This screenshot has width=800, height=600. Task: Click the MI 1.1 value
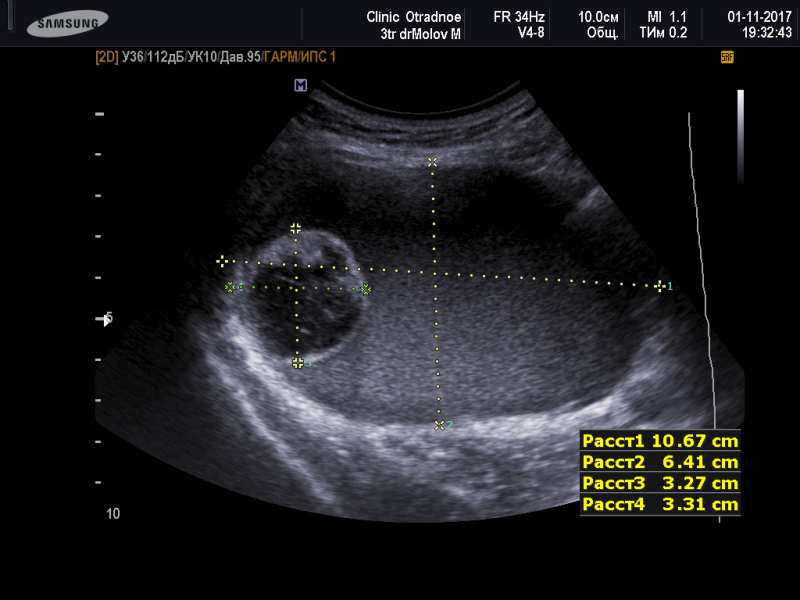click(667, 17)
